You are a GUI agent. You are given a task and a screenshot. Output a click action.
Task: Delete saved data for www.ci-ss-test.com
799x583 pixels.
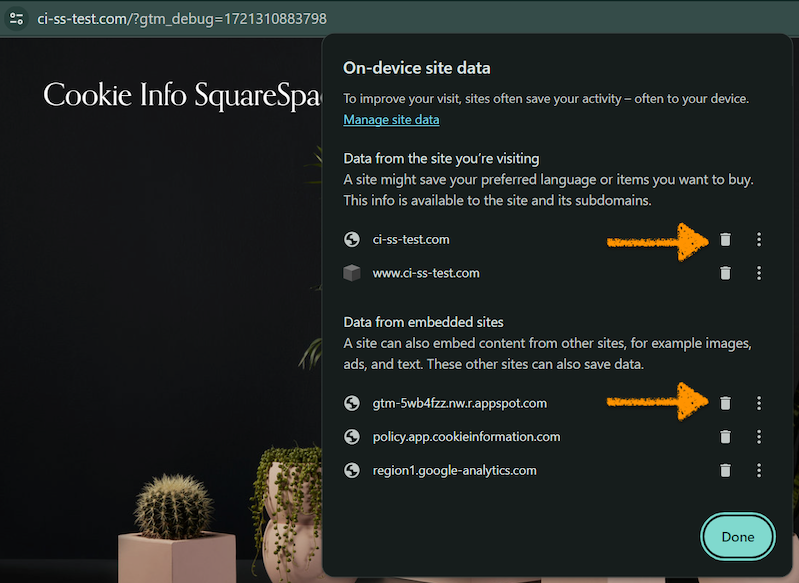click(x=725, y=273)
